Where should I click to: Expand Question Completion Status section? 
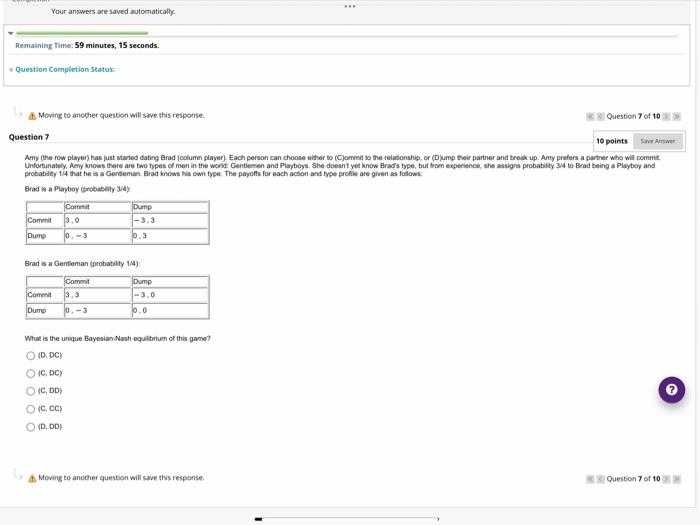11,70
